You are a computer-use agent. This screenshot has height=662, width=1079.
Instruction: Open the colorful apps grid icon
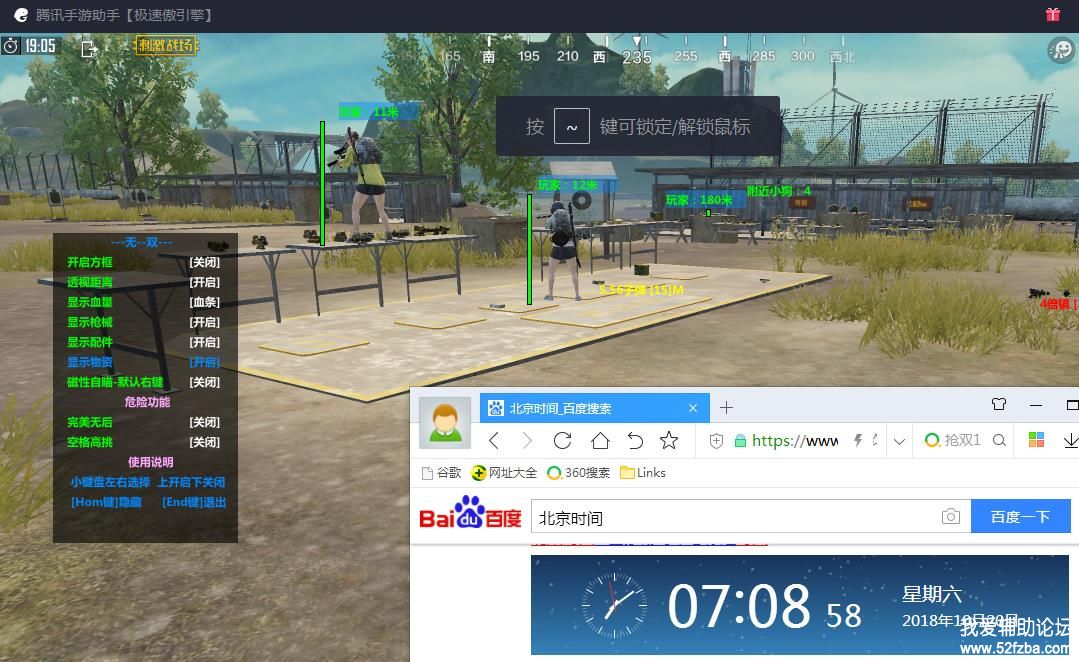click(x=1036, y=440)
